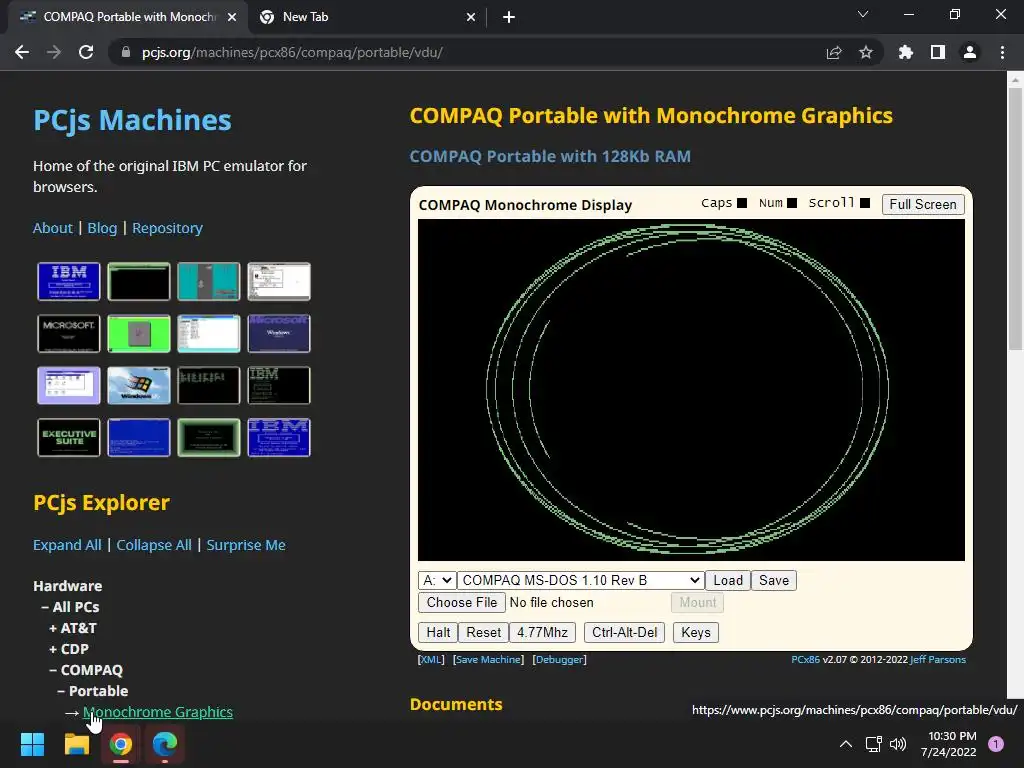Open the Chrome profile icon
Screen dimensions: 1024x768
coord(970,52)
